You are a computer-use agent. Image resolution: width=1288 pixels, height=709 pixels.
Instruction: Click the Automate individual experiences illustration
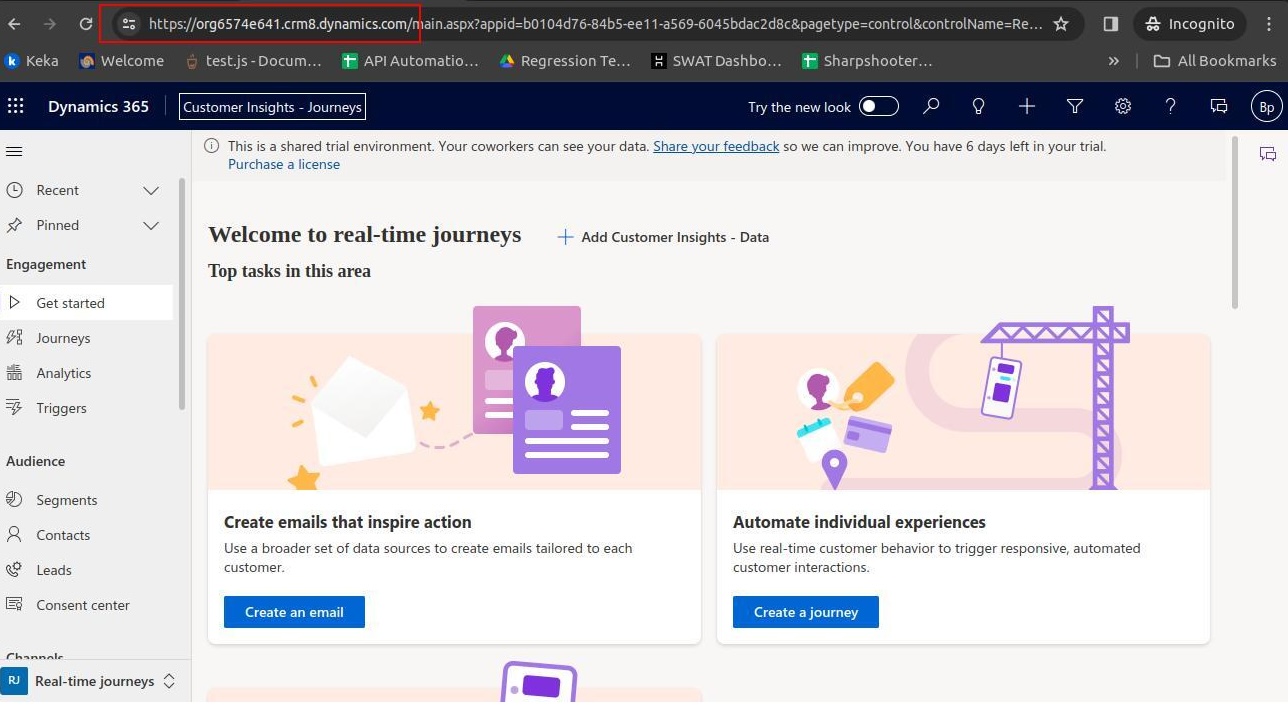963,398
